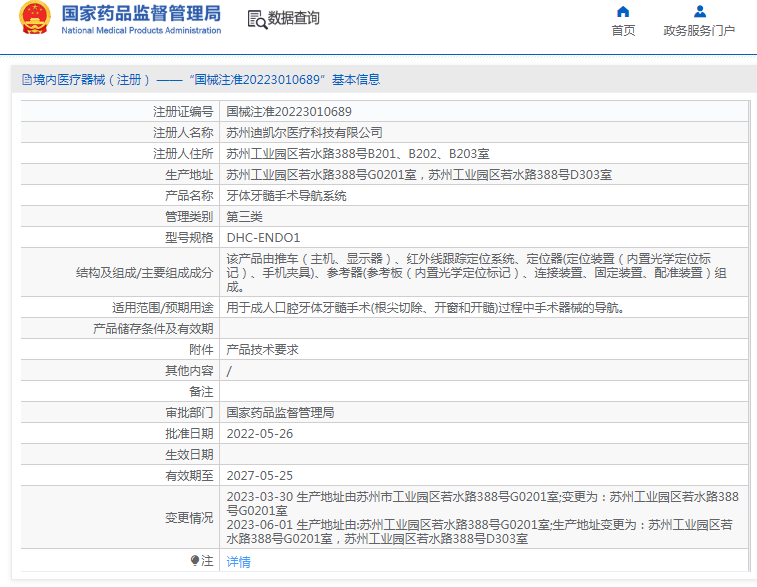Click the 首页 home icon
Viewport: 757px width, 587px height.
[x=623, y=12]
